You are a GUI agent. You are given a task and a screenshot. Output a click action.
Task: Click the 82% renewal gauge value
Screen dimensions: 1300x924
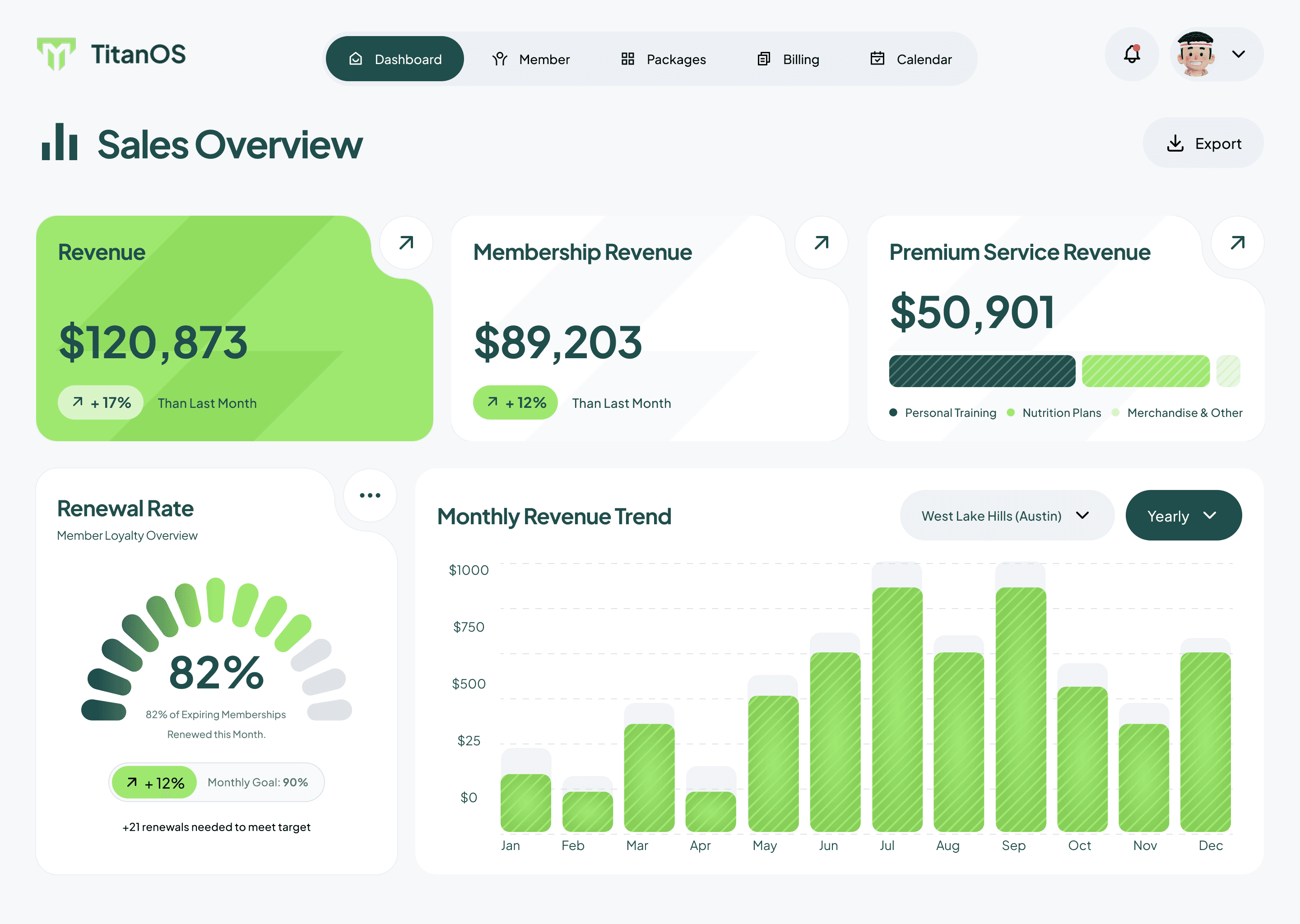click(x=216, y=673)
